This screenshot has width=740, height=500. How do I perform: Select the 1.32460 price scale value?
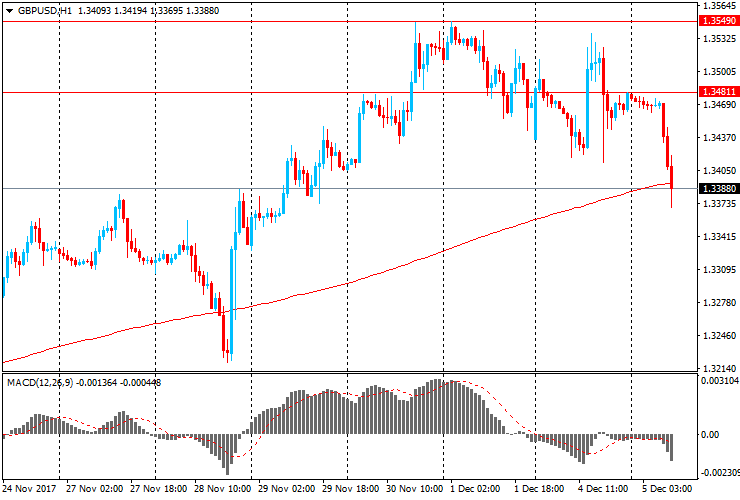coord(719,336)
